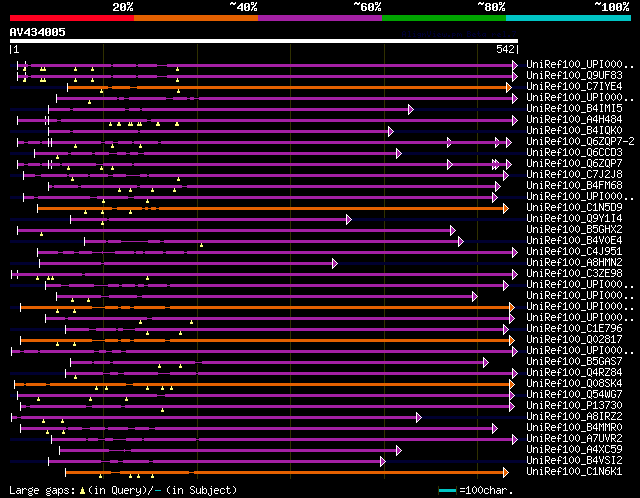Click the red 20% legend color segment
The height and width of the screenshot is (498, 640).
(72, 18)
